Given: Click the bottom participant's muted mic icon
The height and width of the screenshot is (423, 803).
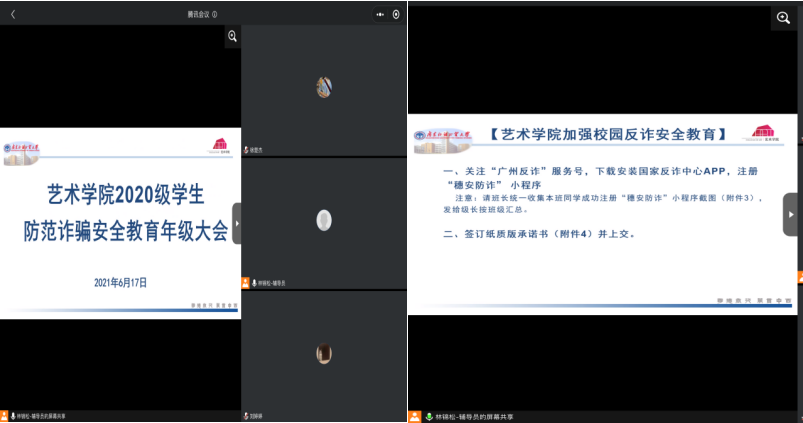Looking at the screenshot, I should [x=247, y=414].
